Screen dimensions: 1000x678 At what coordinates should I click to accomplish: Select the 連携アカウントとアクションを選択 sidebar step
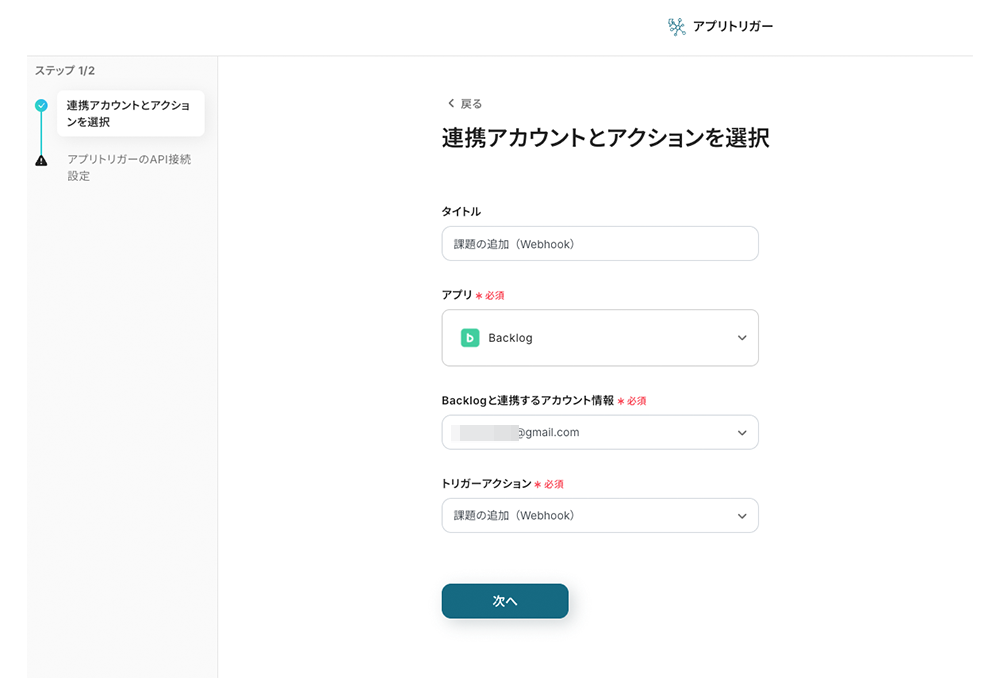click(129, 114)
